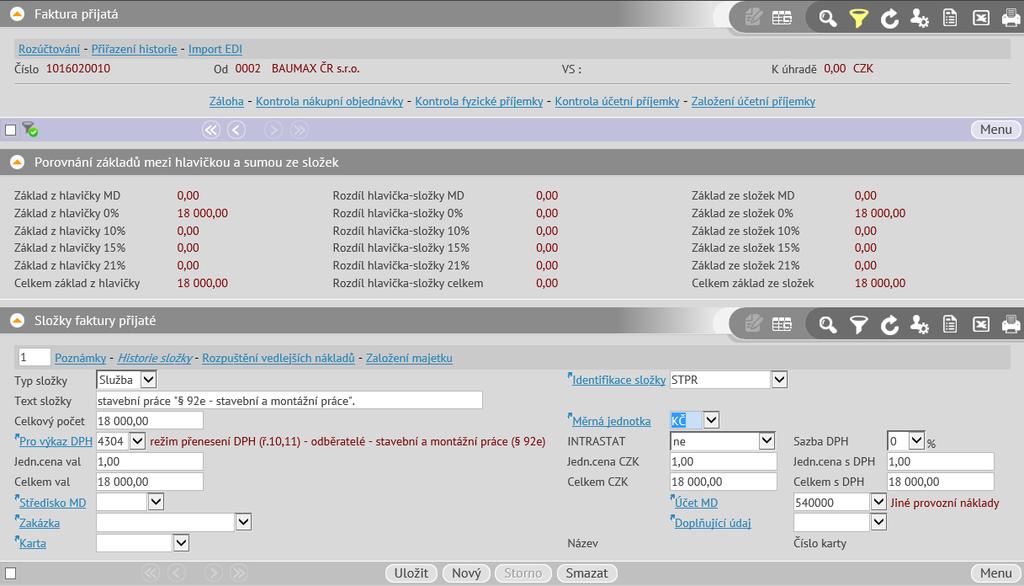Open user settings icon in Složky faktury toolbar
The width and height of the screenshot is (1024, 586).
(920, 324)
